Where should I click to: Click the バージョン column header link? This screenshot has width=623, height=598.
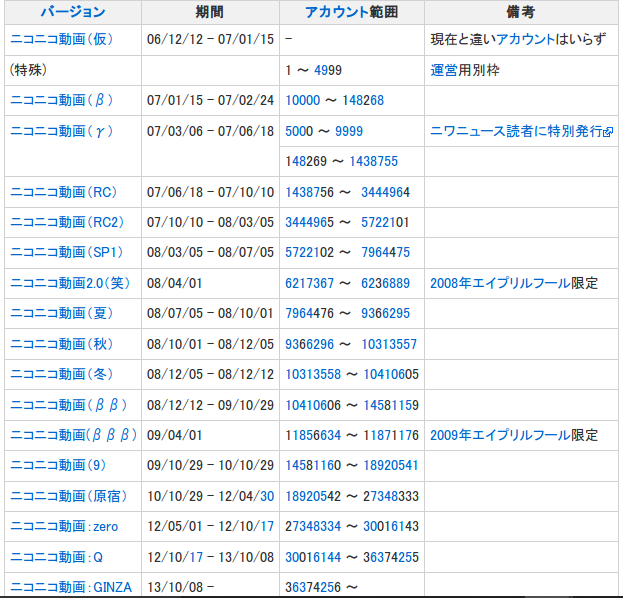coord(73,12)
